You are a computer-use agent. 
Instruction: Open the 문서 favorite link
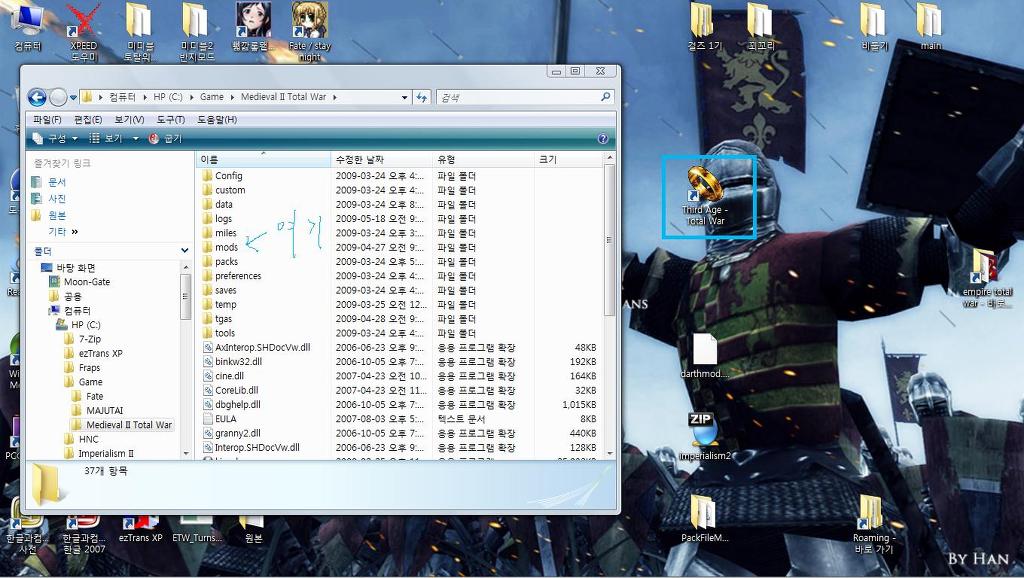57,182
